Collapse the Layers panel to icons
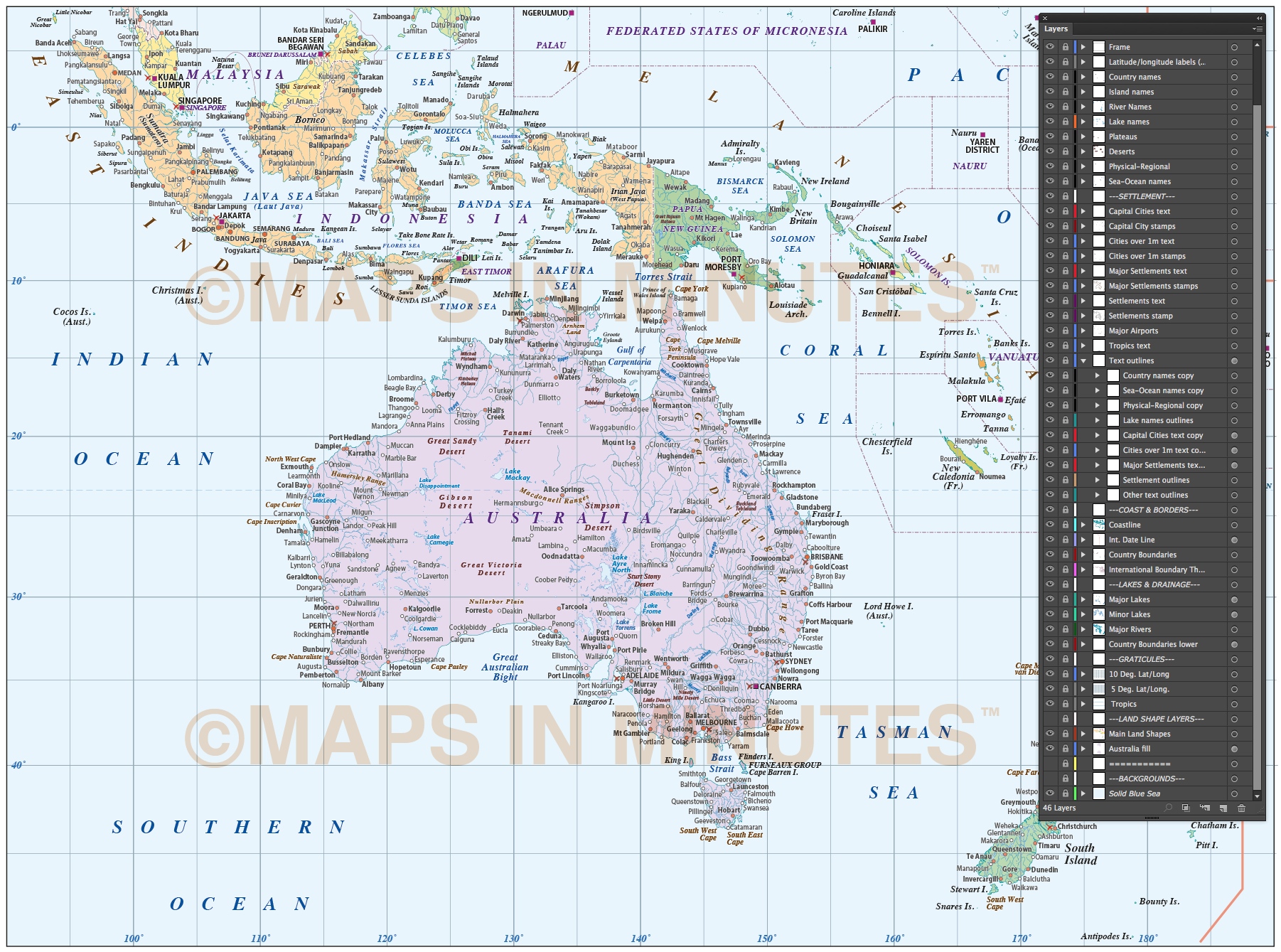This screenshot has height=952, width=1281. pos(1260,17)
